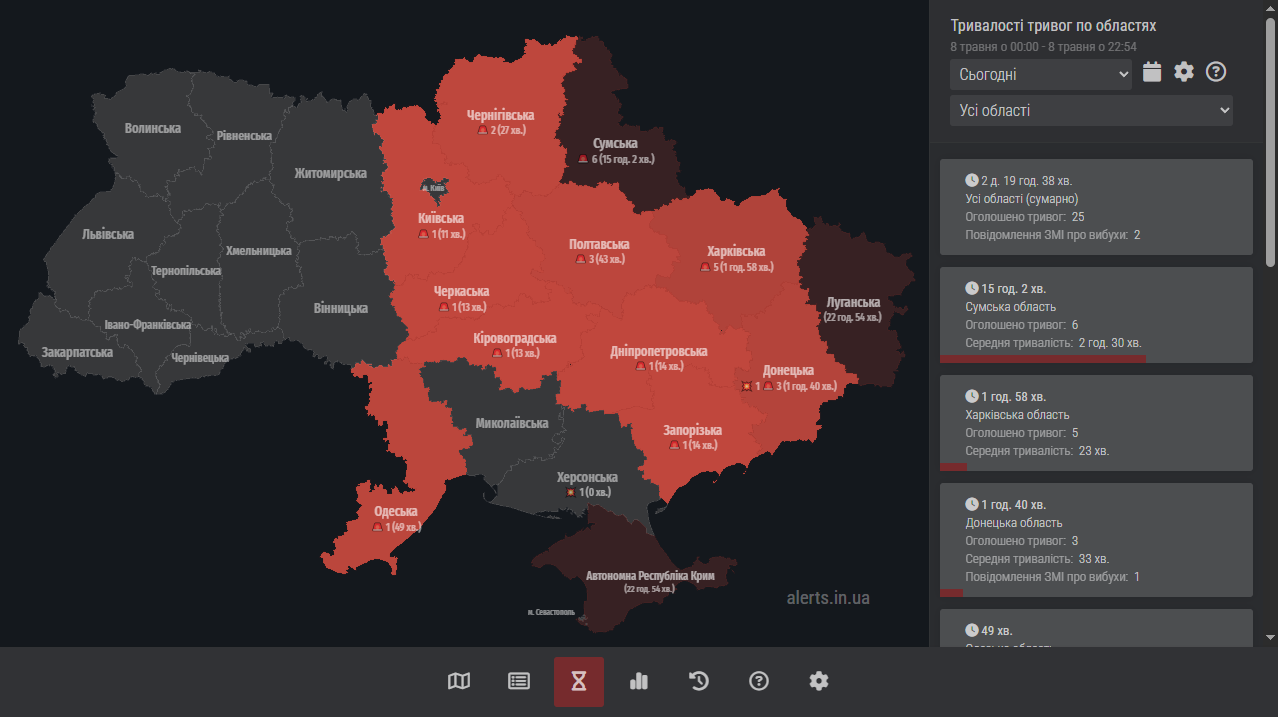Click the explosion icon in Донецька region

pyautogui.click(x=746, y=386)
